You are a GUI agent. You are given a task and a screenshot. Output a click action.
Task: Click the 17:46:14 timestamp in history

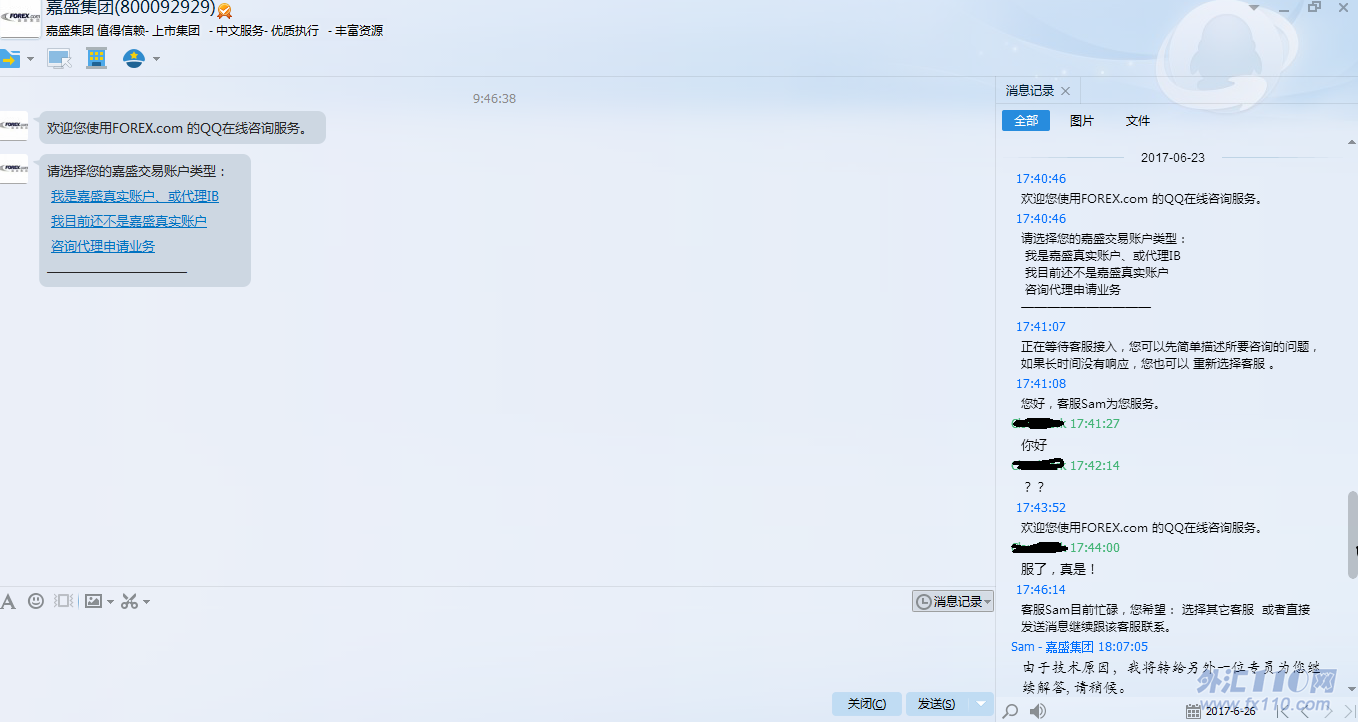tap(1041, 590)
